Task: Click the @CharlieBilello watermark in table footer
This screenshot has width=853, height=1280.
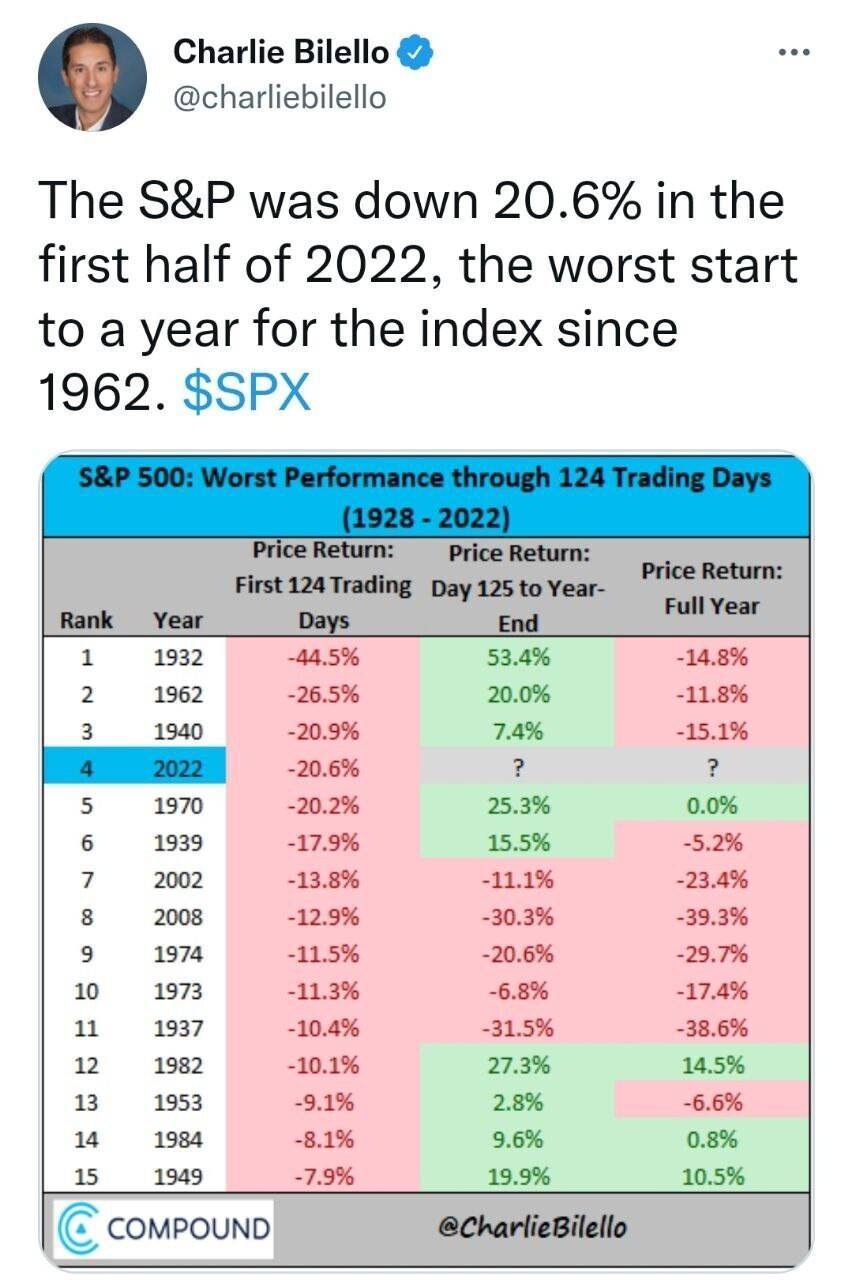Action: click(x=533, y=1226)
